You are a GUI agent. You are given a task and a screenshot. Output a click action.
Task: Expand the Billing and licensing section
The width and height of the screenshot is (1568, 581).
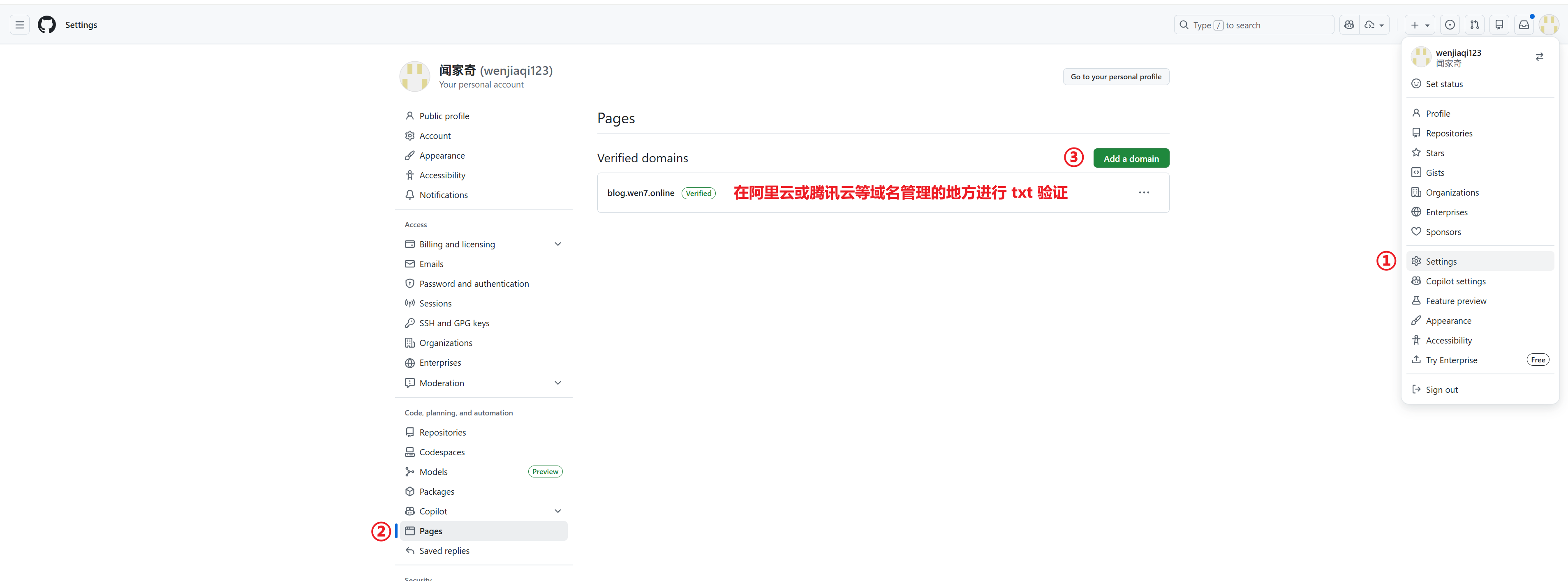pos(557,244)
